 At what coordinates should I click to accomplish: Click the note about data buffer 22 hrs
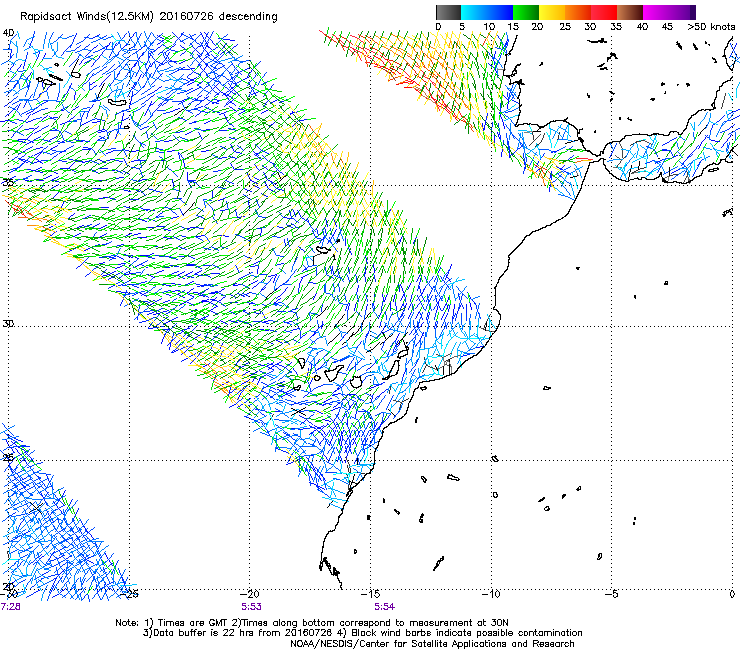239,633
